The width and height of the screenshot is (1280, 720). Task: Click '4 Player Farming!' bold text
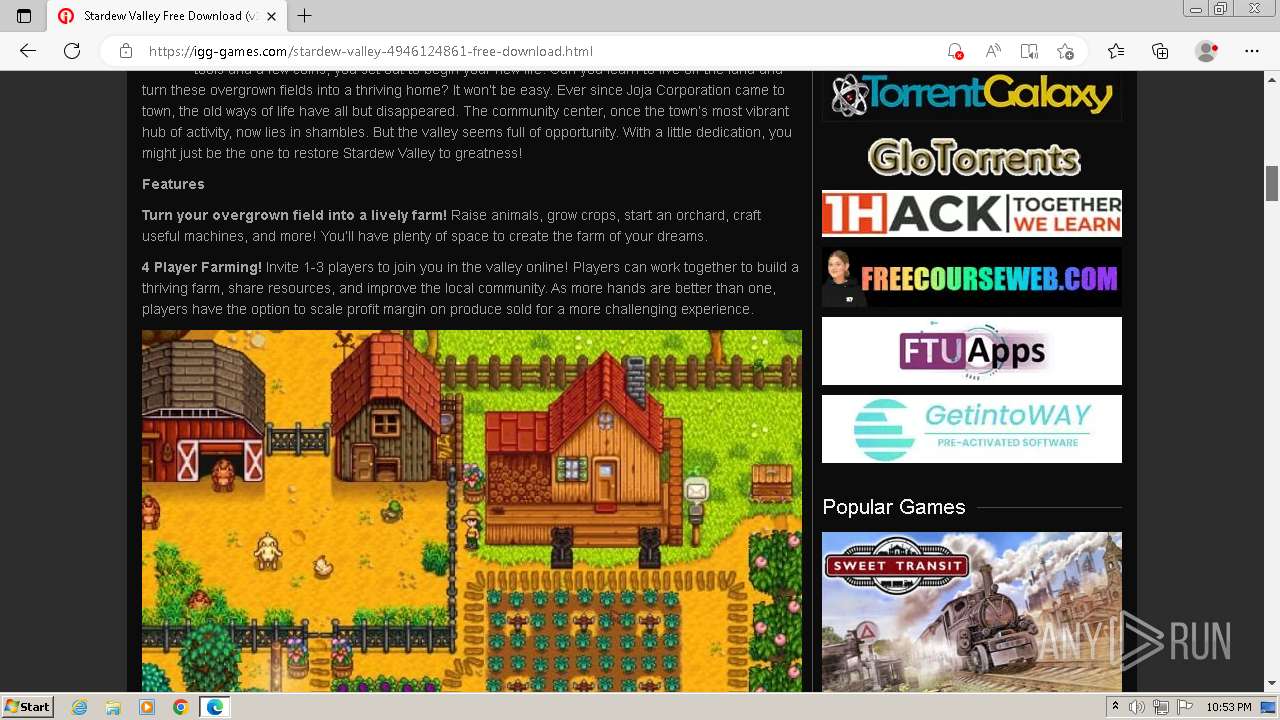(202, 267)
